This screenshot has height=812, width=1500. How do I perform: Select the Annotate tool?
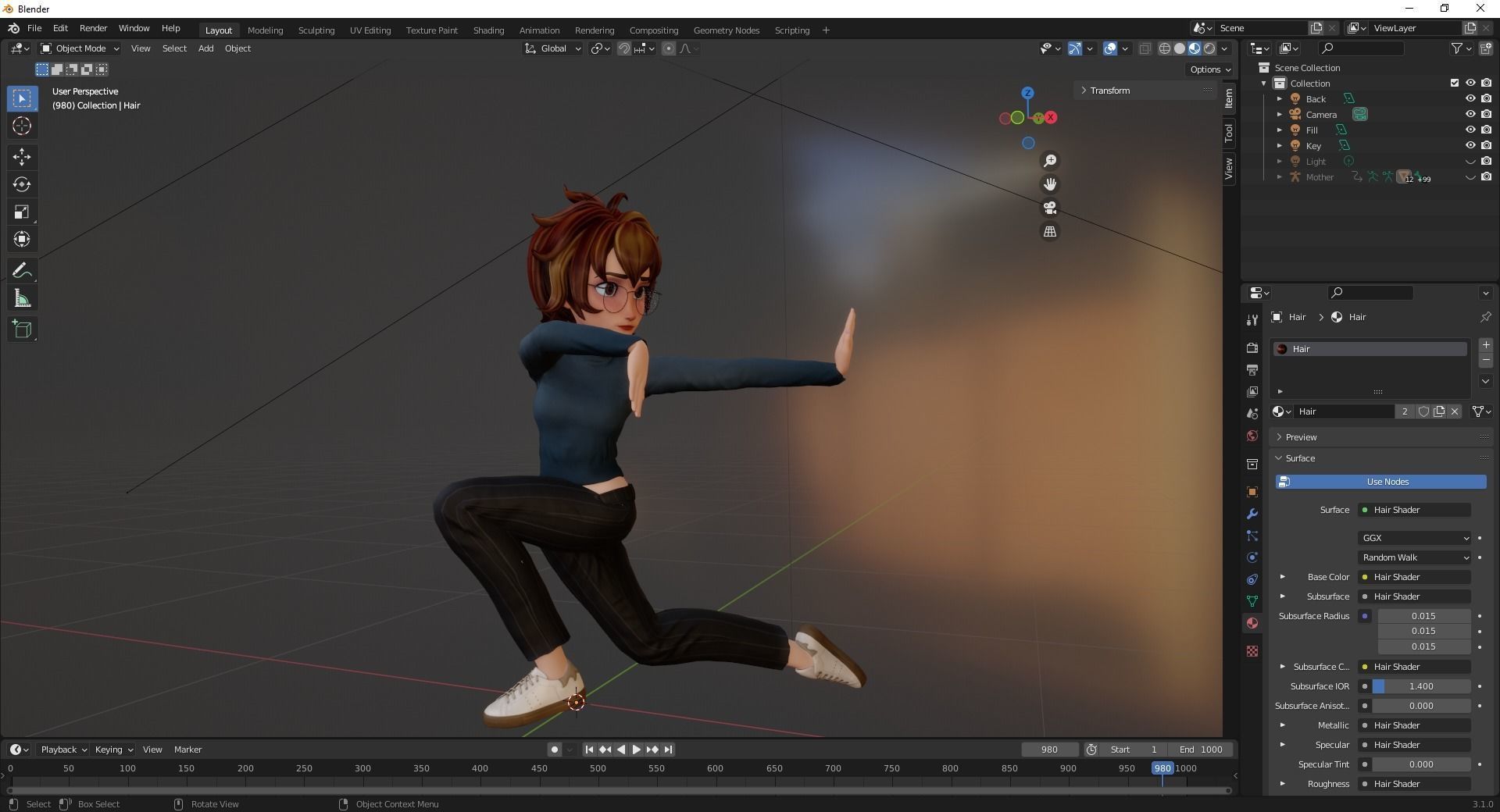(22, 271)
